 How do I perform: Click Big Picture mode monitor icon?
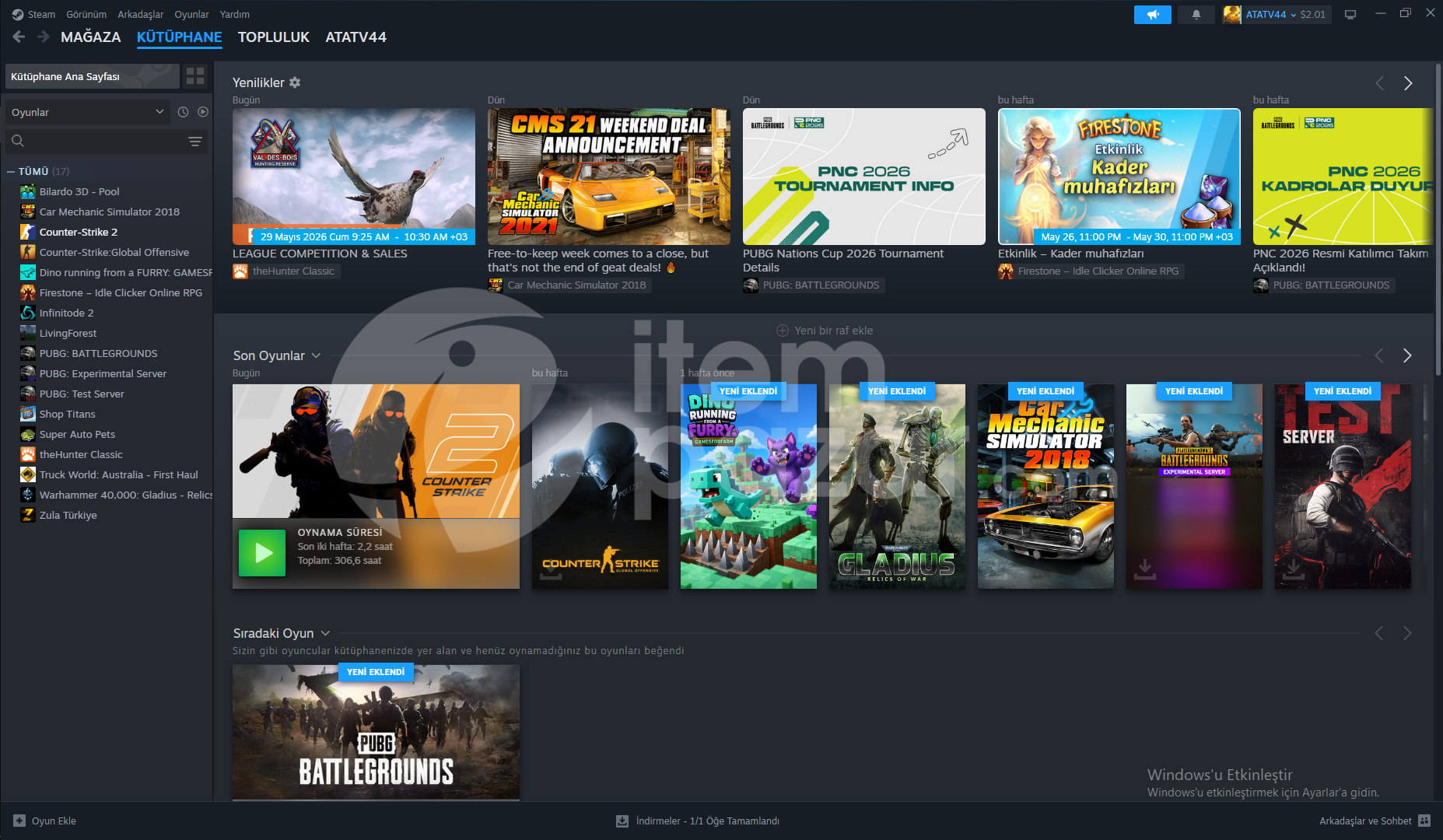pos(1350,14)
